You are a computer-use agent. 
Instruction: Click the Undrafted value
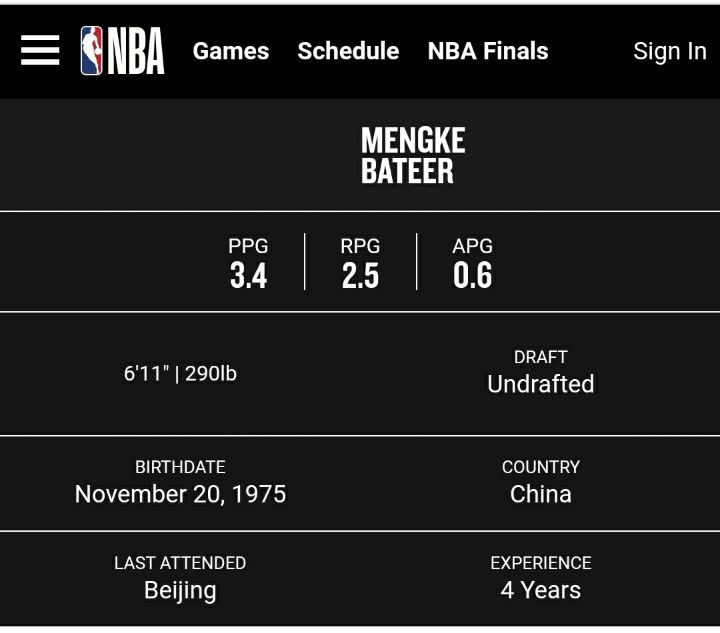point(540,384)
